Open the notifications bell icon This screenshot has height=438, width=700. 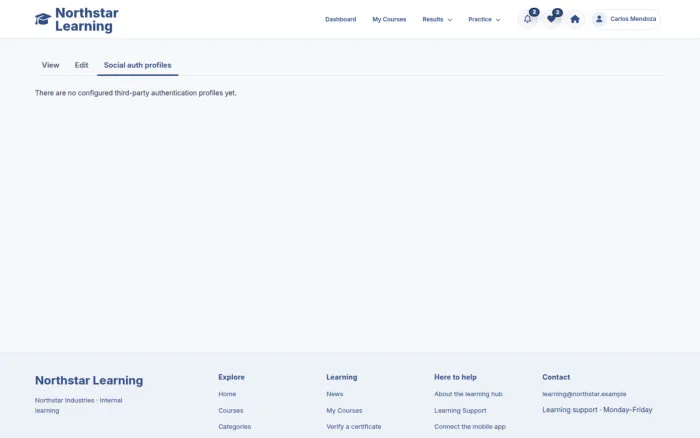pos(528,19)
